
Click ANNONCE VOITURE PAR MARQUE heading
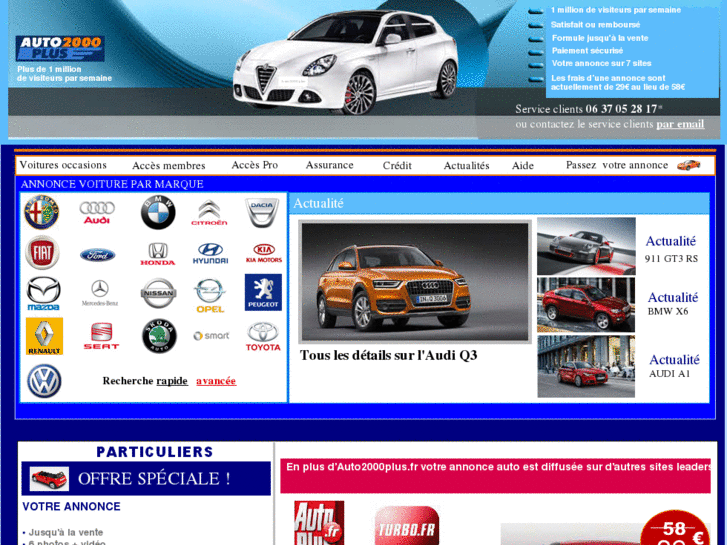112,184
